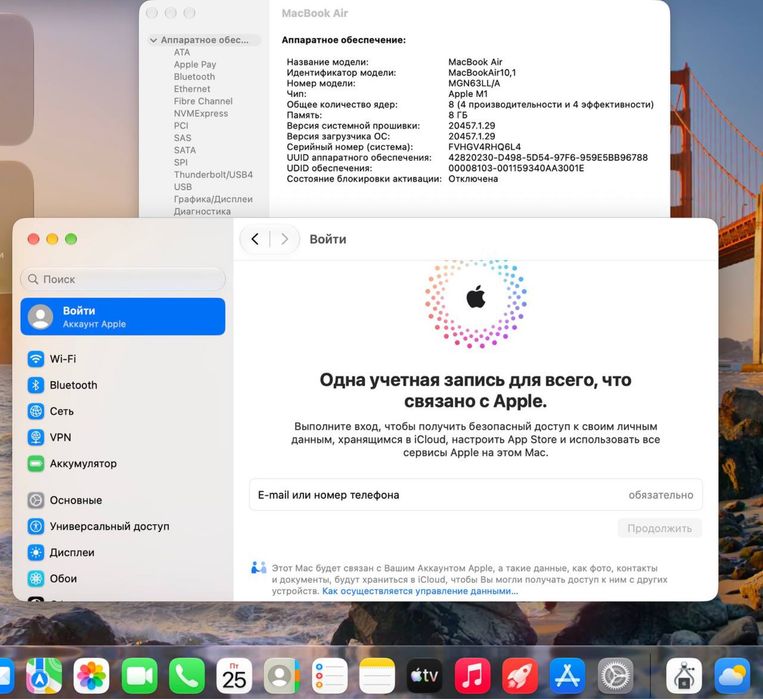Image resolution: width=763 pixels, height=699 pixels.
Task: Select ATA in System Information sidebar
Action: (x=182, y=52)
